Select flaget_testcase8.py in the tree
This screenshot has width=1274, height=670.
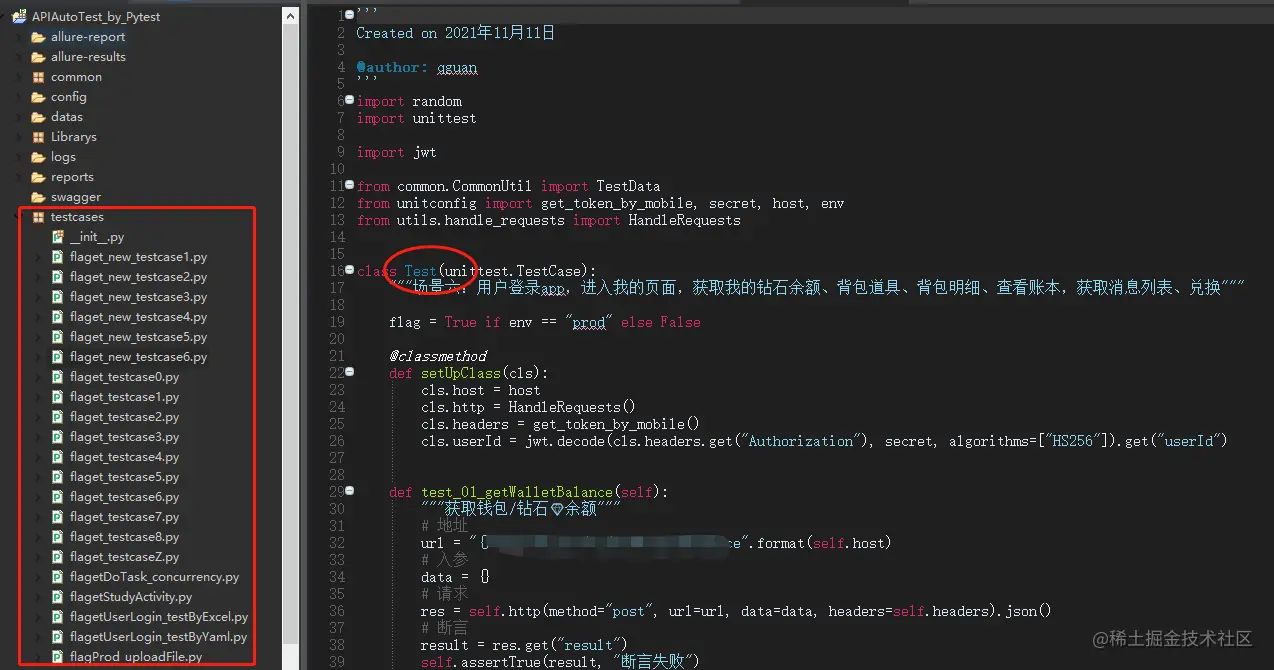click(124, 537)
